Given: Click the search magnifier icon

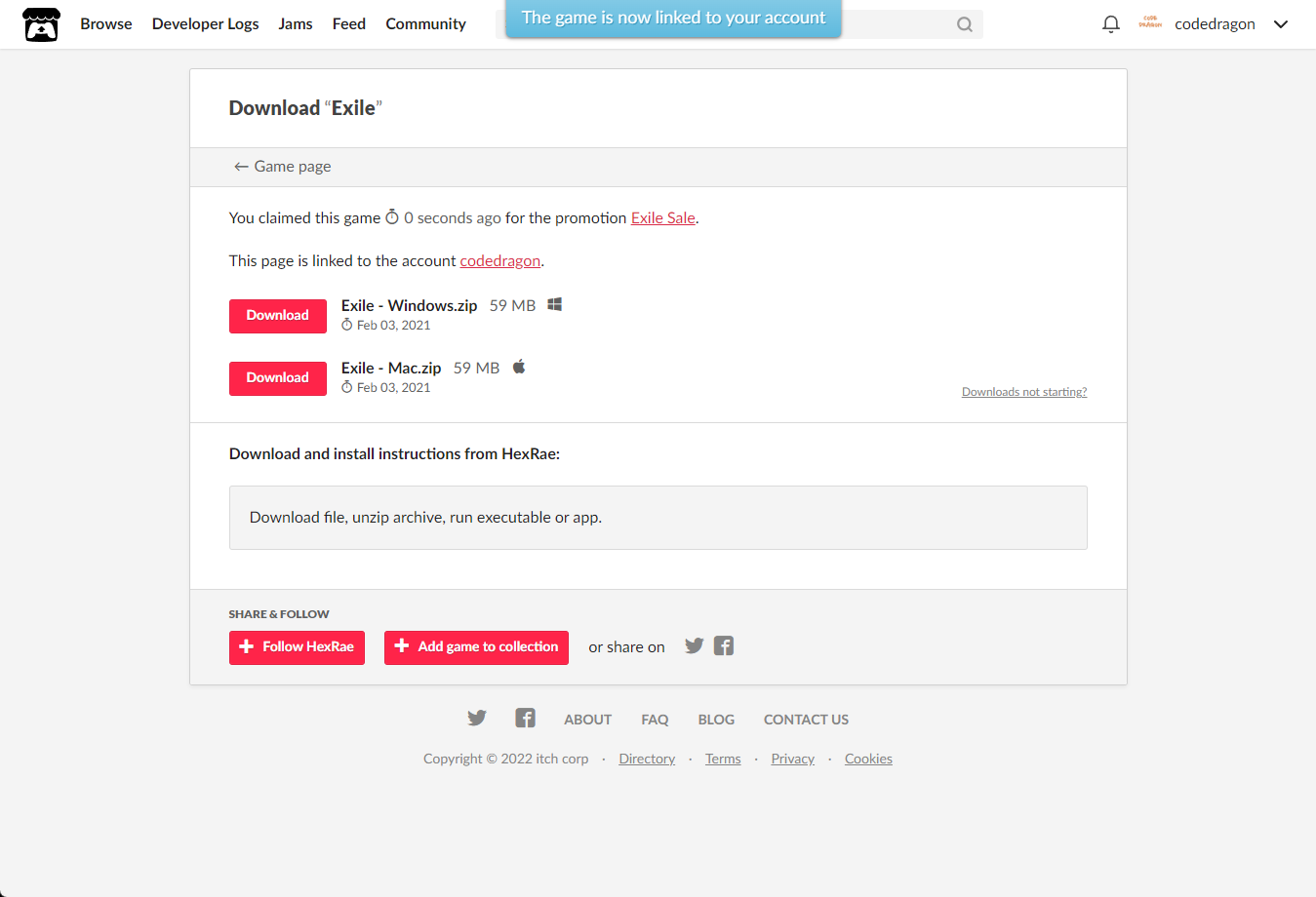Looking at the screenshot, I should [x=964, y=24].
